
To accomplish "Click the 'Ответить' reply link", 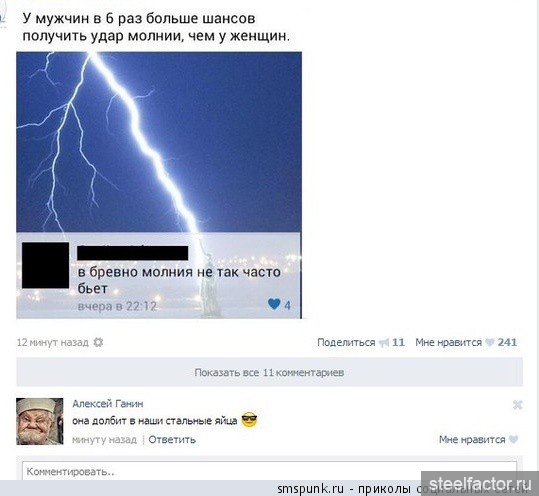I will tap(172, 439).
